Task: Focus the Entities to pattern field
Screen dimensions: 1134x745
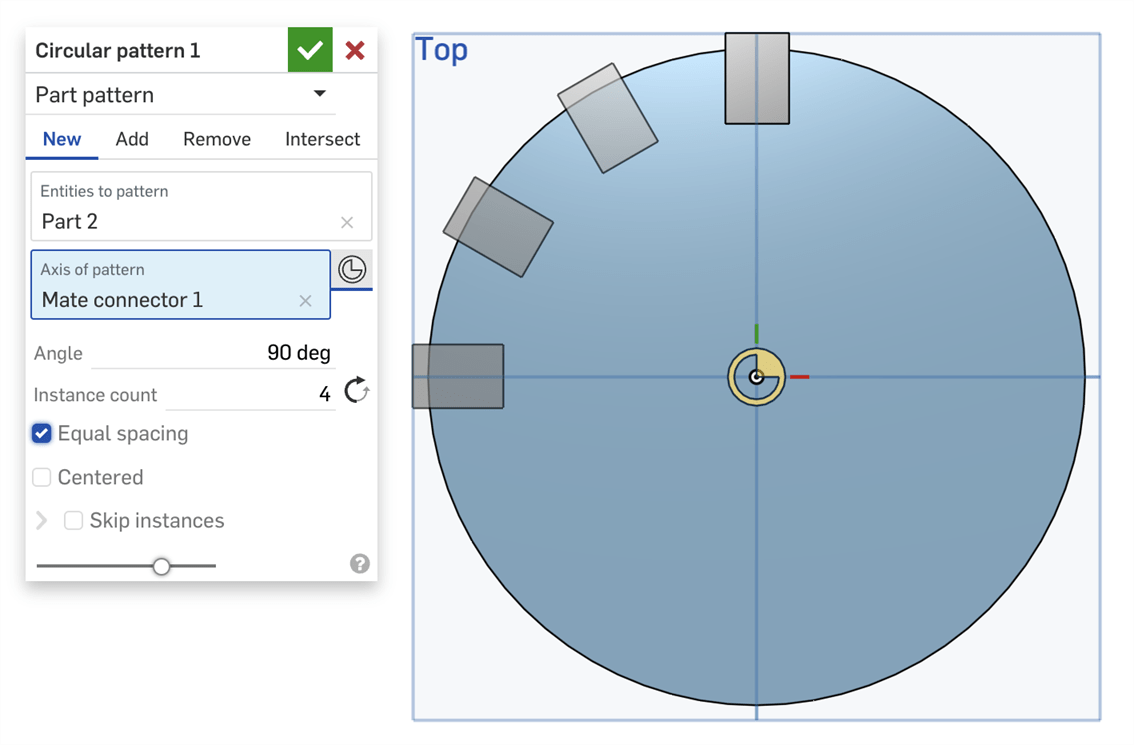Action: tap(201, 206)
